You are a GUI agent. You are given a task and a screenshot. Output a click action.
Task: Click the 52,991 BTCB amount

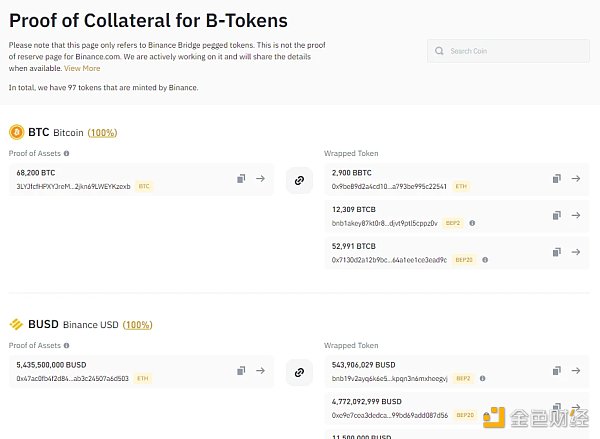[354, 246]
